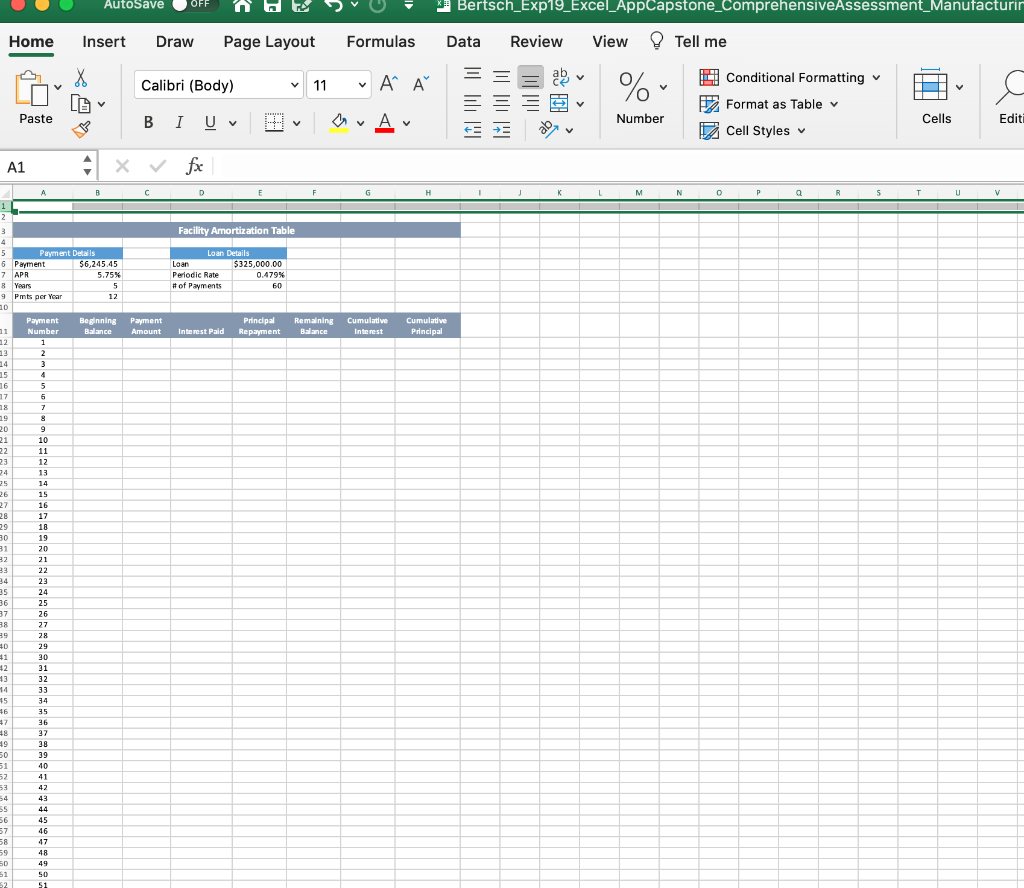
Task: Apply yellow fill color bucket
Action: pyautogui.click(x=339, y=122)
